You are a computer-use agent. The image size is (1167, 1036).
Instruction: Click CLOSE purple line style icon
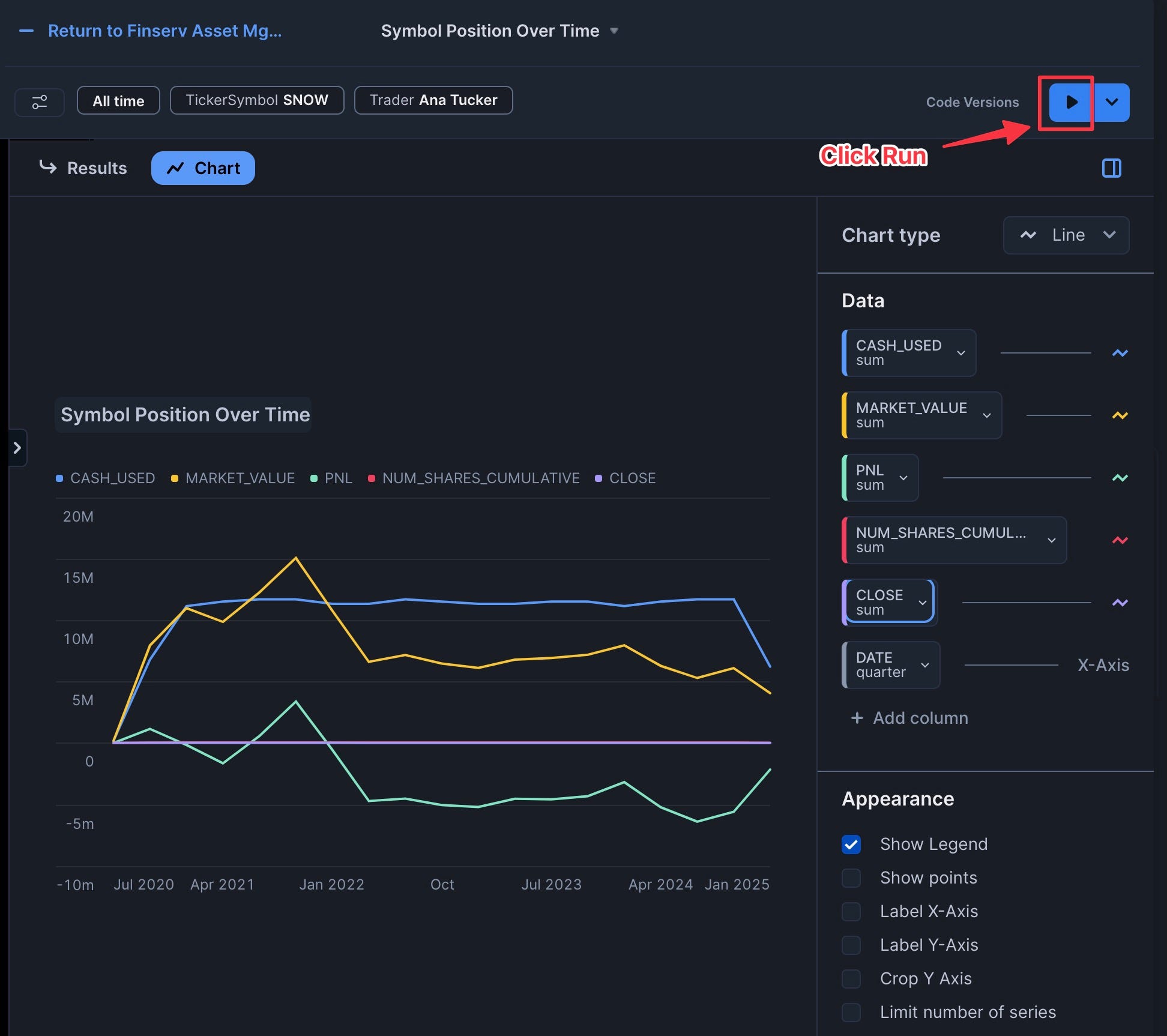pos(1120,603)
